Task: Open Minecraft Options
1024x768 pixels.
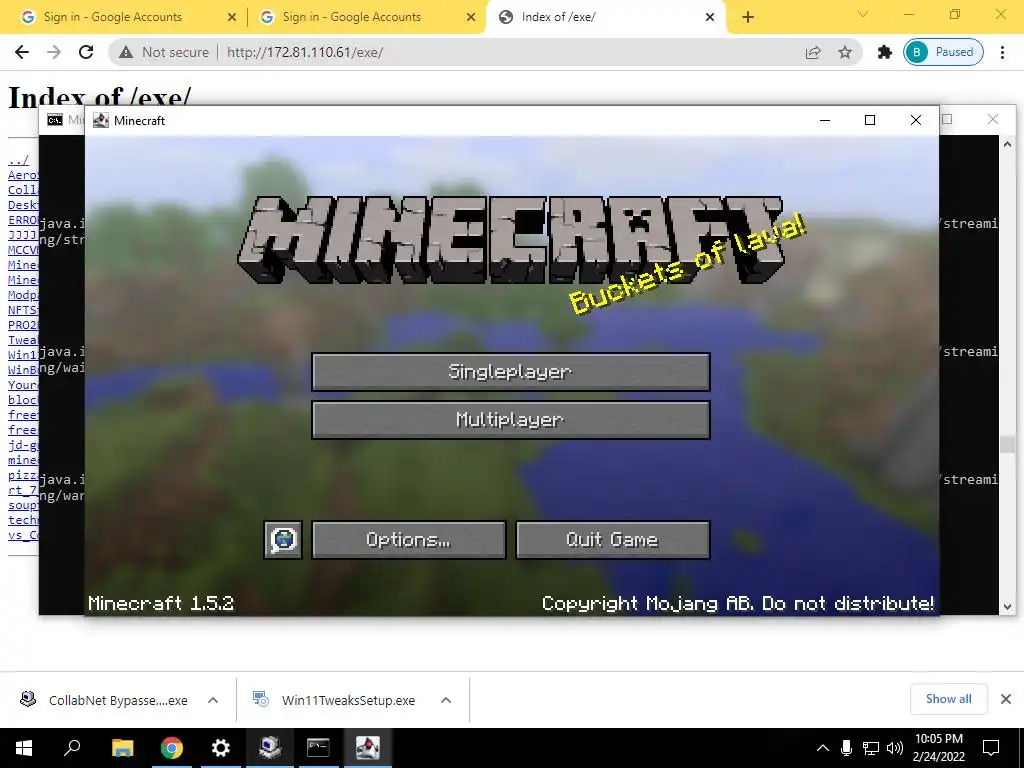Action: (x=409, y=539)
